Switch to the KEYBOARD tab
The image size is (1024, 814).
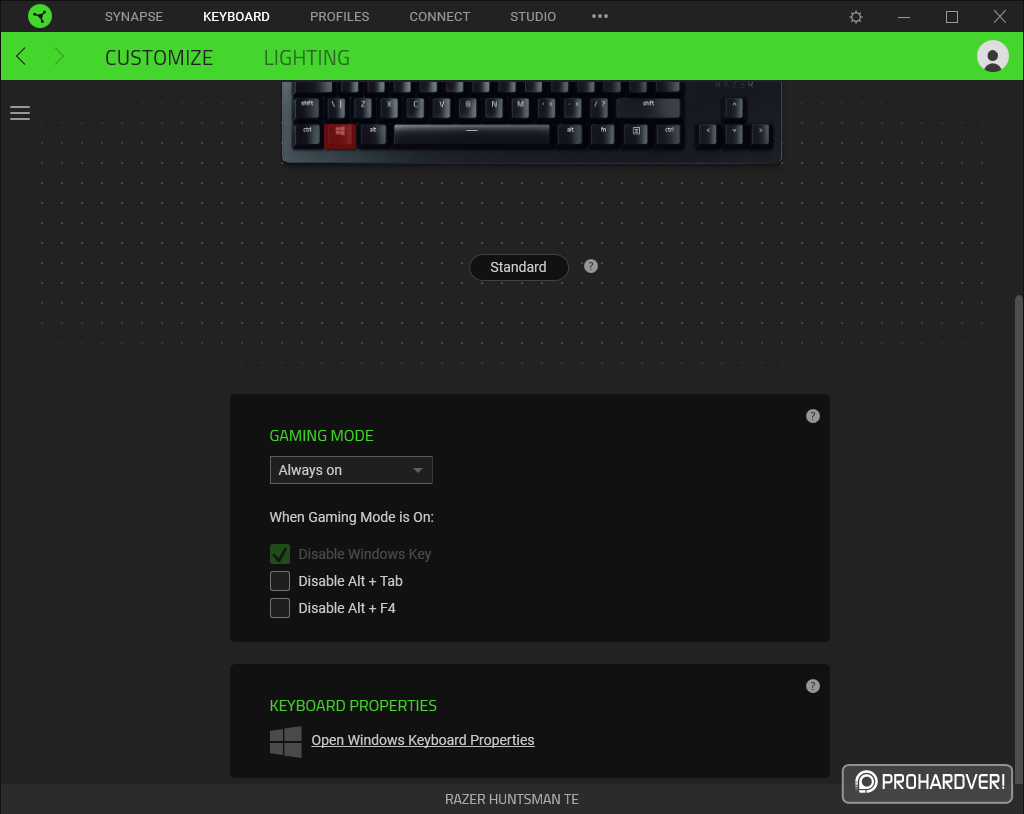pos(236,16)
